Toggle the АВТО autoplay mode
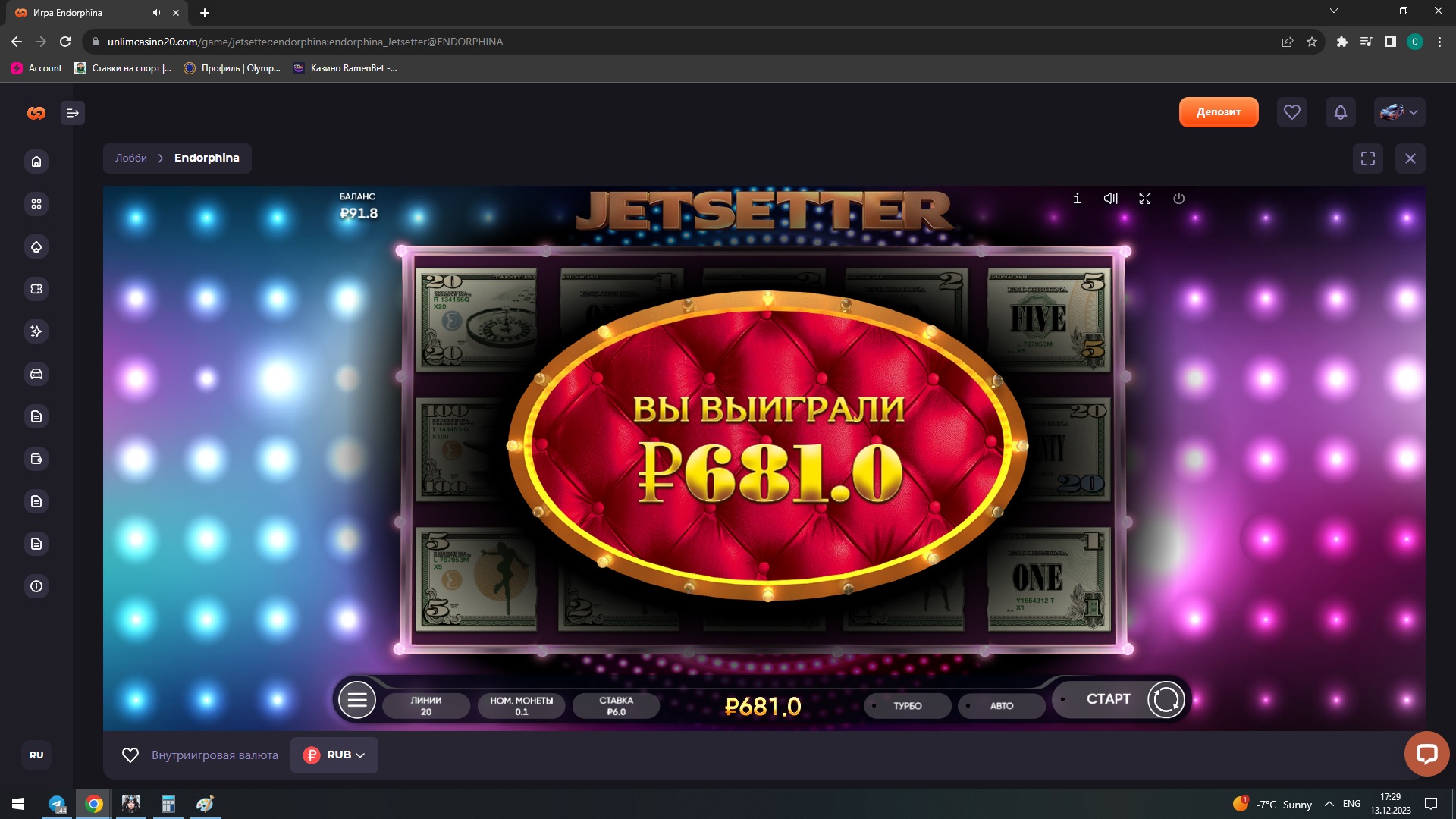Screen dimensions: 1456x819 tap(1001, 705)
